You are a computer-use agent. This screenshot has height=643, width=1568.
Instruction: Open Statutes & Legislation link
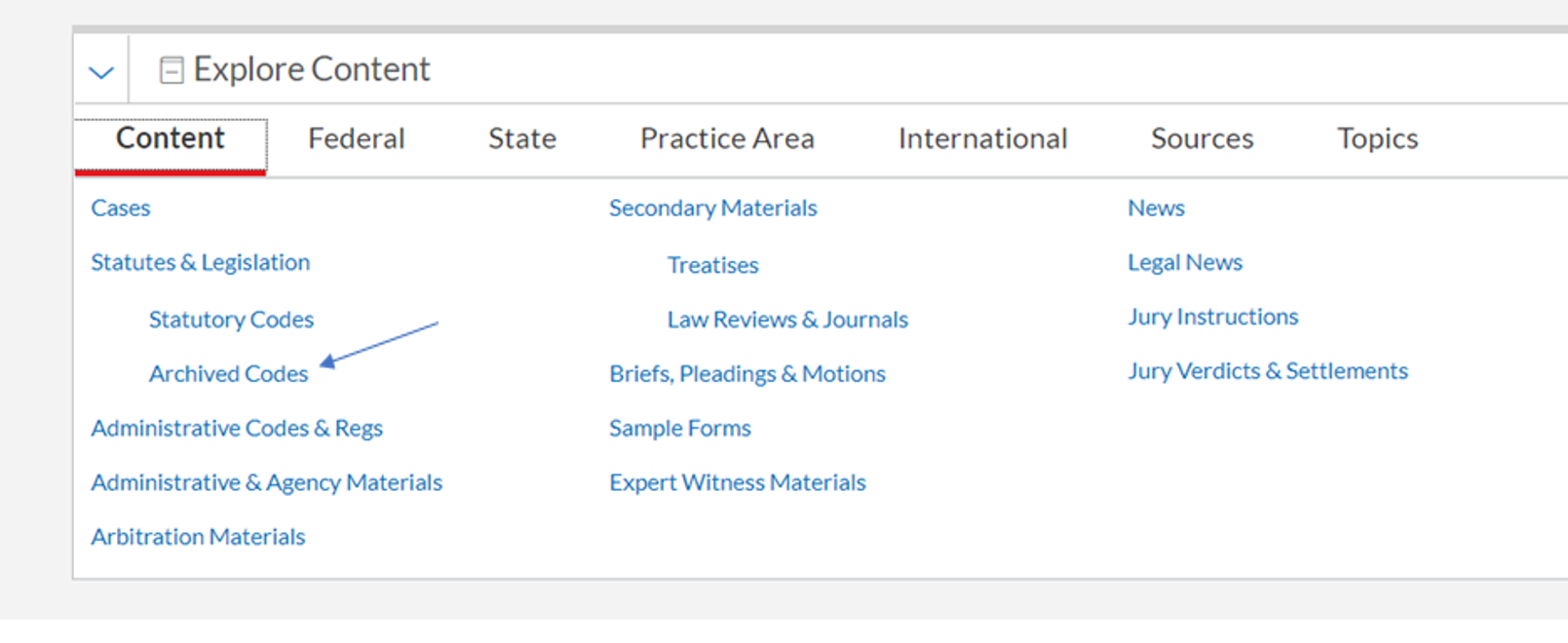point(201,262)
